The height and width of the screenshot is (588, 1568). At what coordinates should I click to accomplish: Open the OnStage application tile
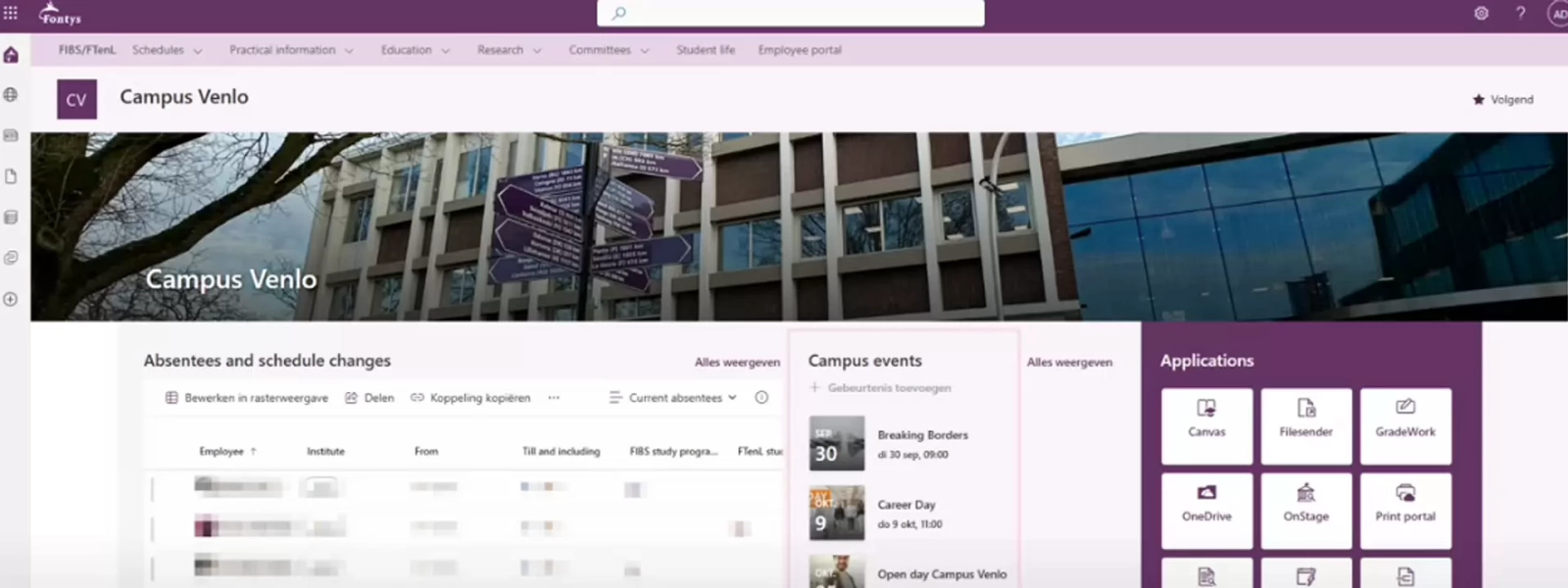[x=1305, y=510]
